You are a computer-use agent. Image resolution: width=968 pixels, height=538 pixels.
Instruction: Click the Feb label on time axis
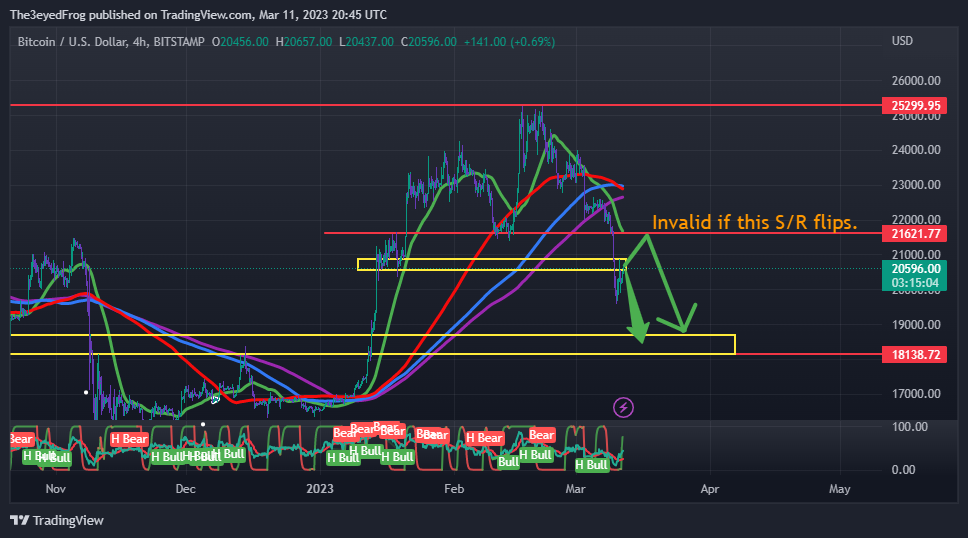pos(454,489)
